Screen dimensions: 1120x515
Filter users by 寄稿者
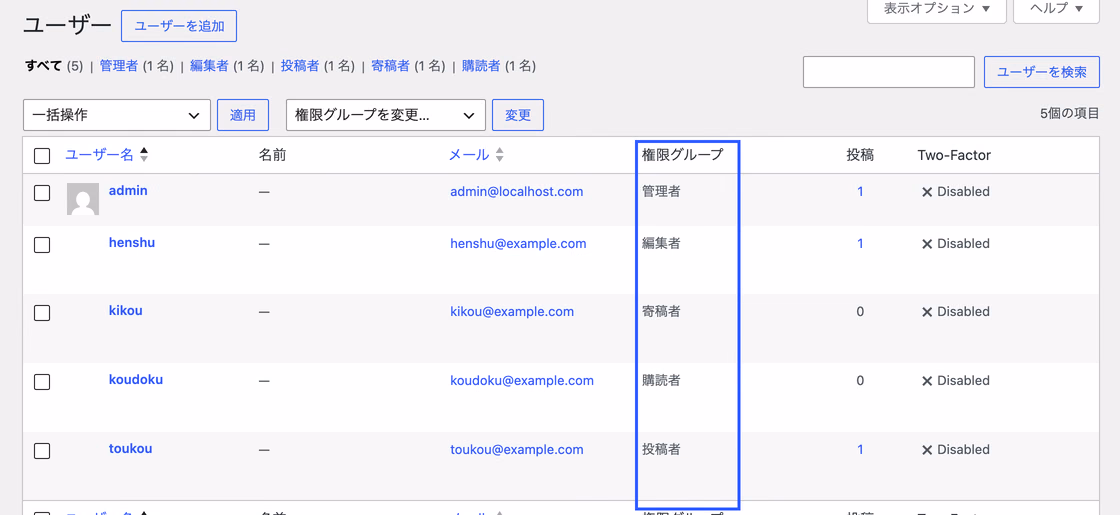tap(391, 66)
